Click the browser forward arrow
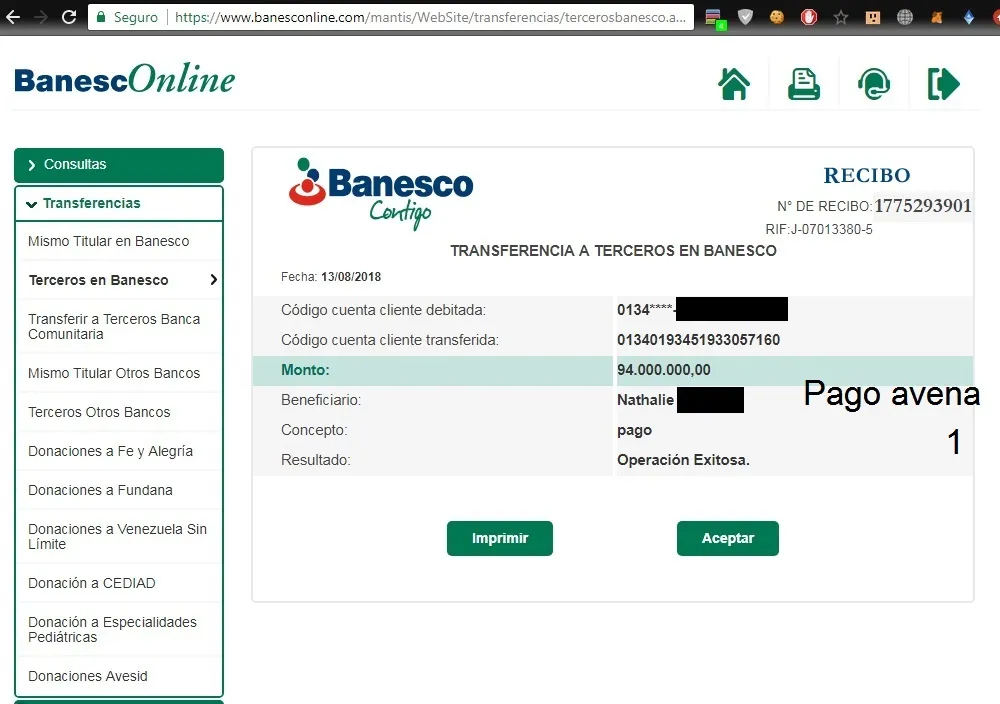Viewport: 1000px width, 704px height. (x=40, y=17)
